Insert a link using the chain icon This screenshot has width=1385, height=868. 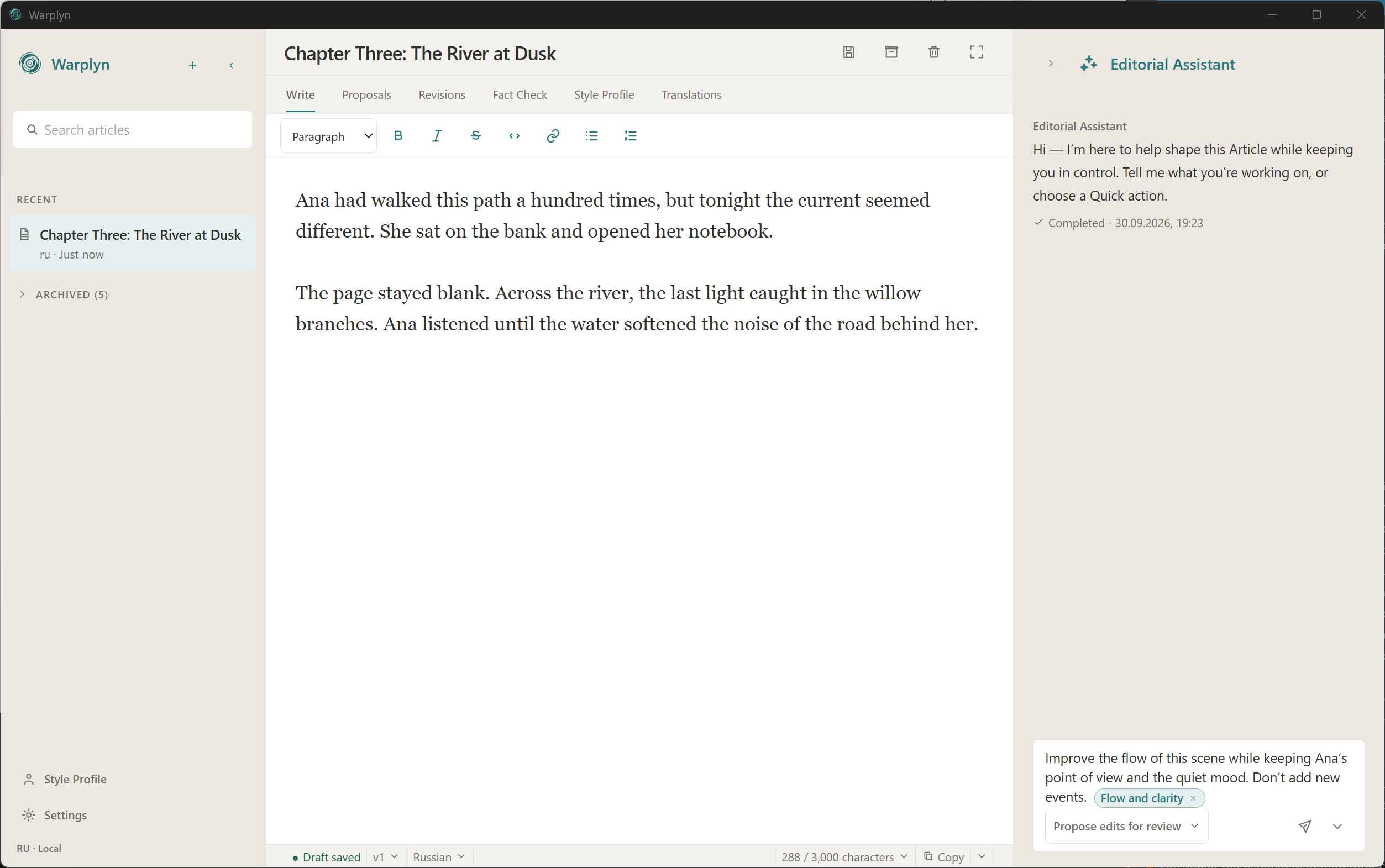point(553,135)
